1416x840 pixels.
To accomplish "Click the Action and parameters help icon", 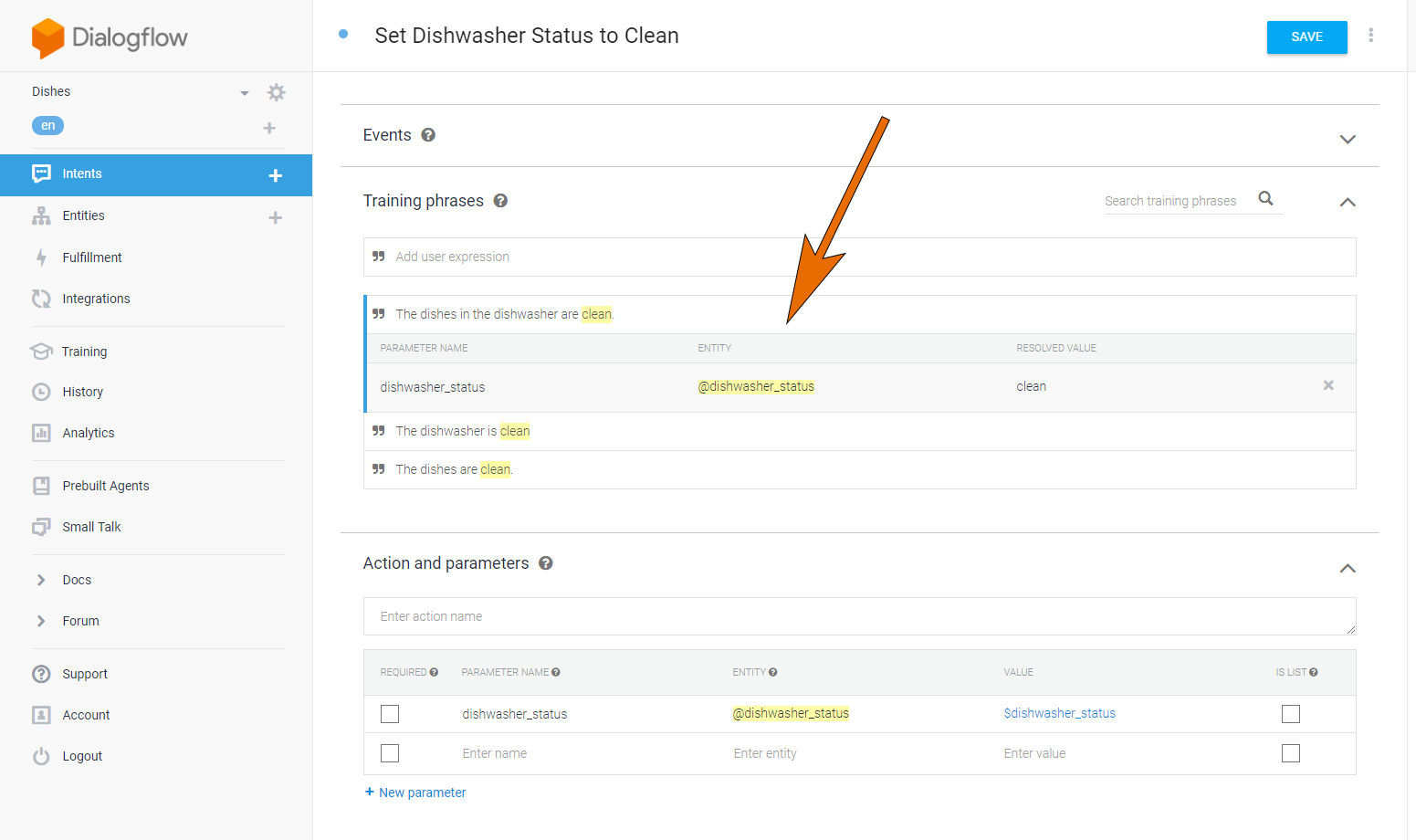I will (546, 563).
